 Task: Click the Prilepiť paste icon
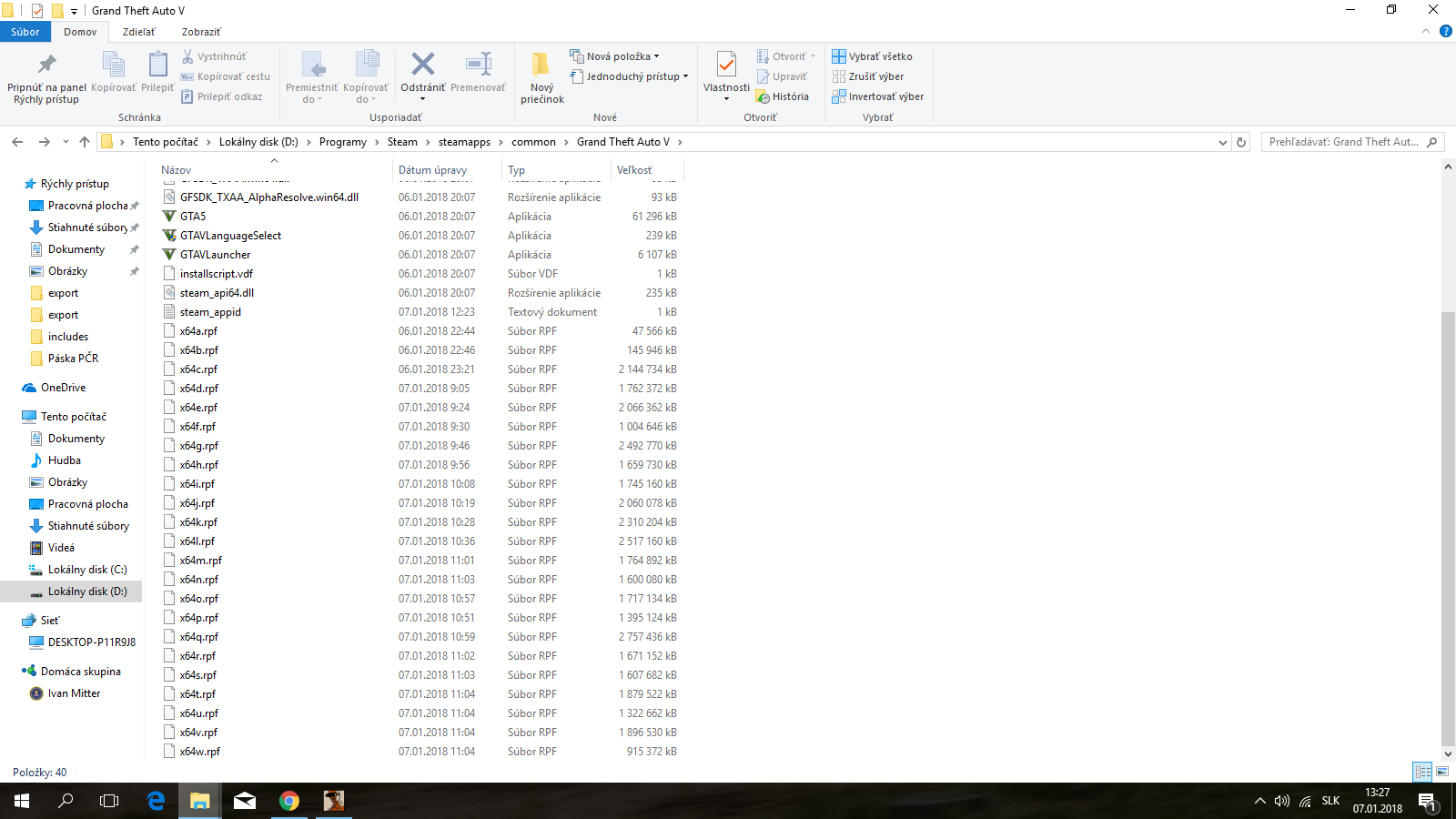(157, 65)
